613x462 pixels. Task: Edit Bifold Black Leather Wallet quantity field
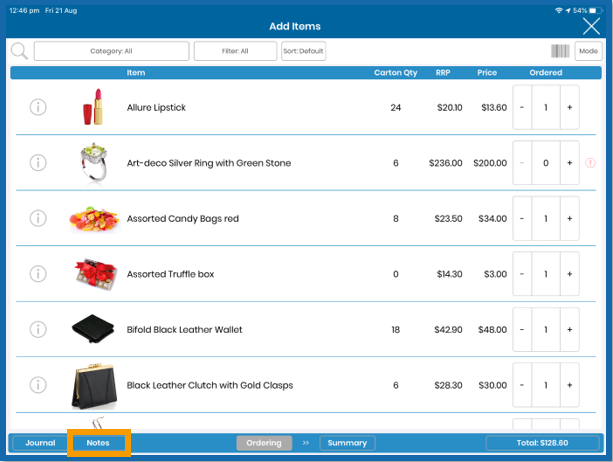(x=546, y=329)
